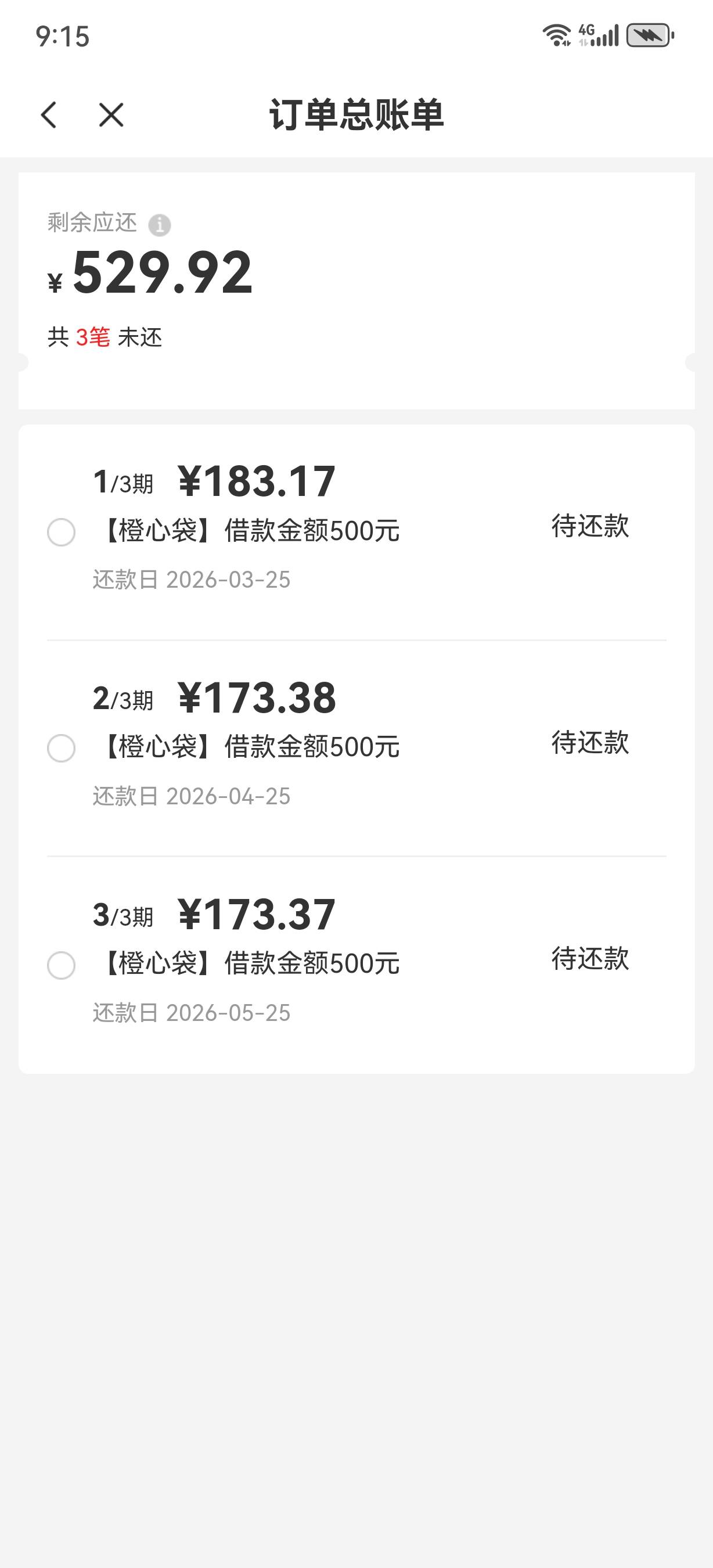Tap the back arrow icon

click(x=49, y=115)
